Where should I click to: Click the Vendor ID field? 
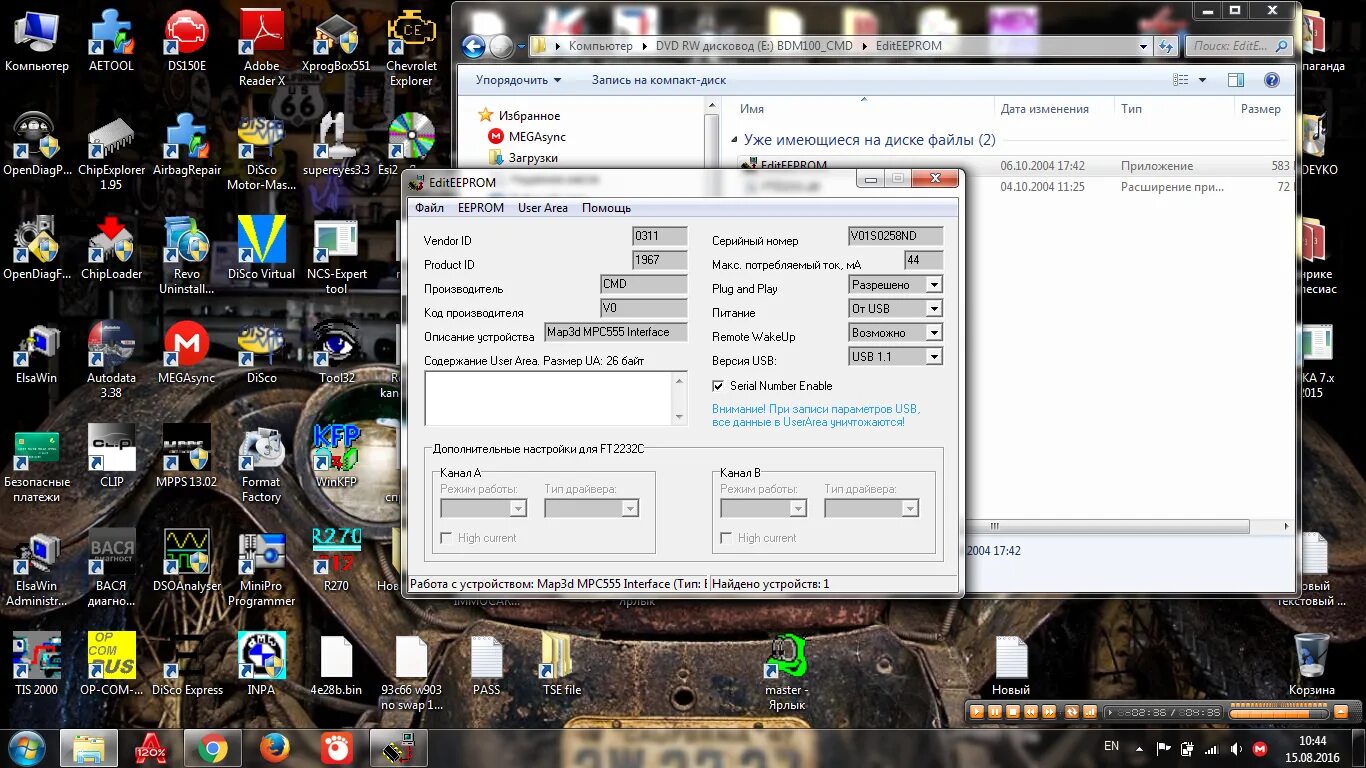click(660, 237)
